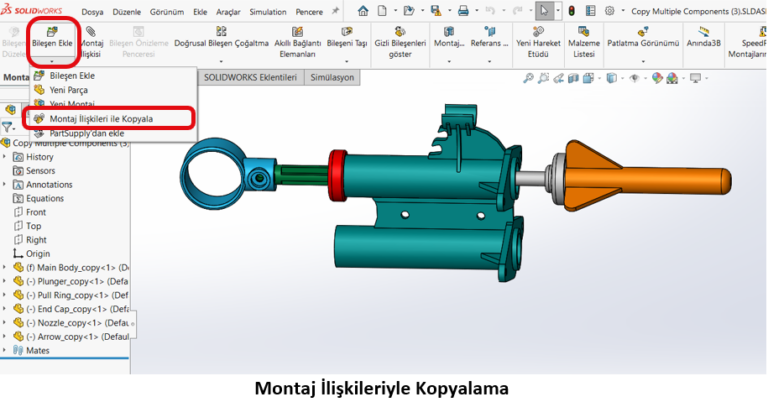Activate the Bileşeni Taşı tool

347,34
